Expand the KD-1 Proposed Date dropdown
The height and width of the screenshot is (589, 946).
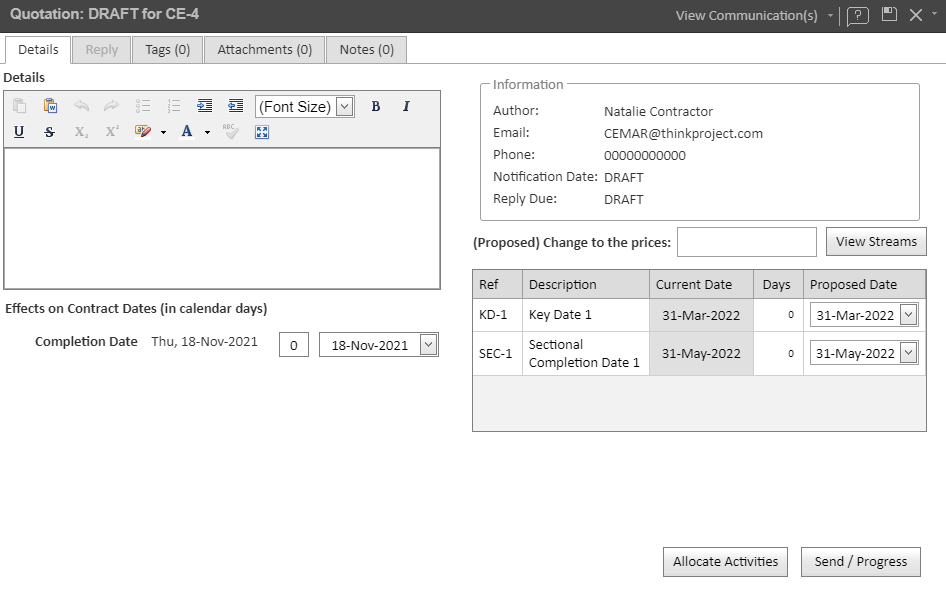(908, 315)
